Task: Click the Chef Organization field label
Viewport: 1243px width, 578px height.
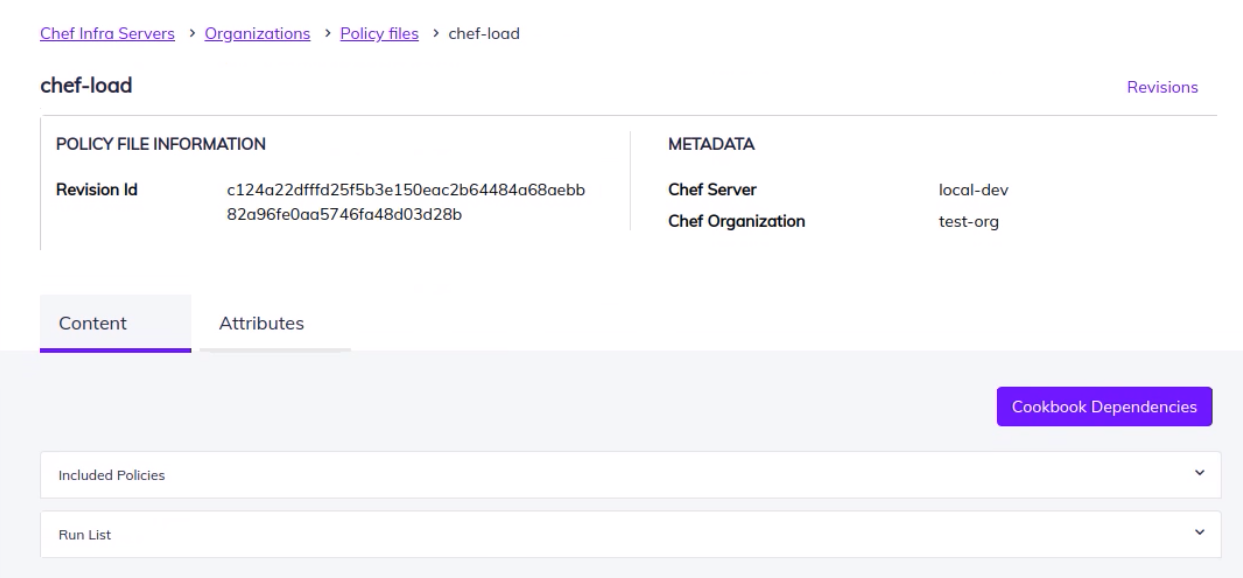Action: point(736,222)
